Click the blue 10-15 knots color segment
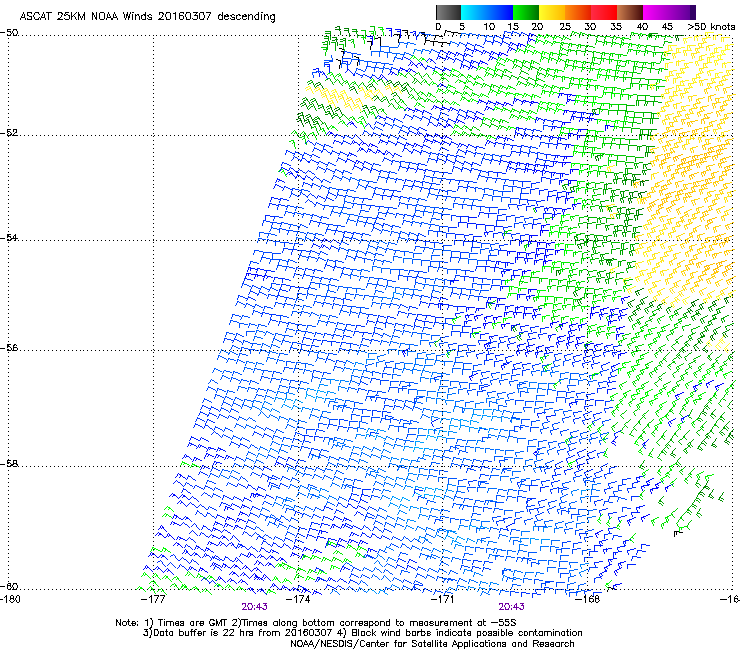This screenshot has height=650, width=740. pyautogui.click(x=500, y=12)
